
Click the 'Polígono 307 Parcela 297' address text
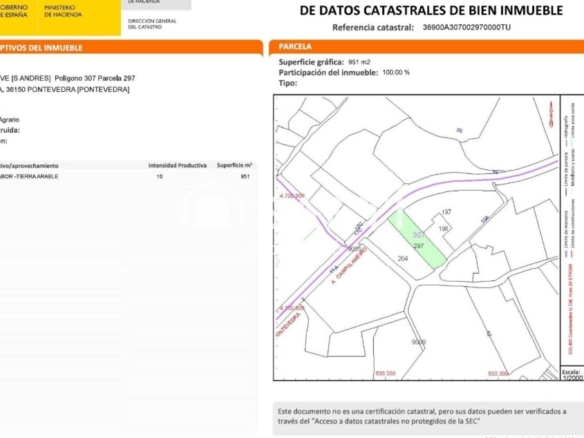95,78
